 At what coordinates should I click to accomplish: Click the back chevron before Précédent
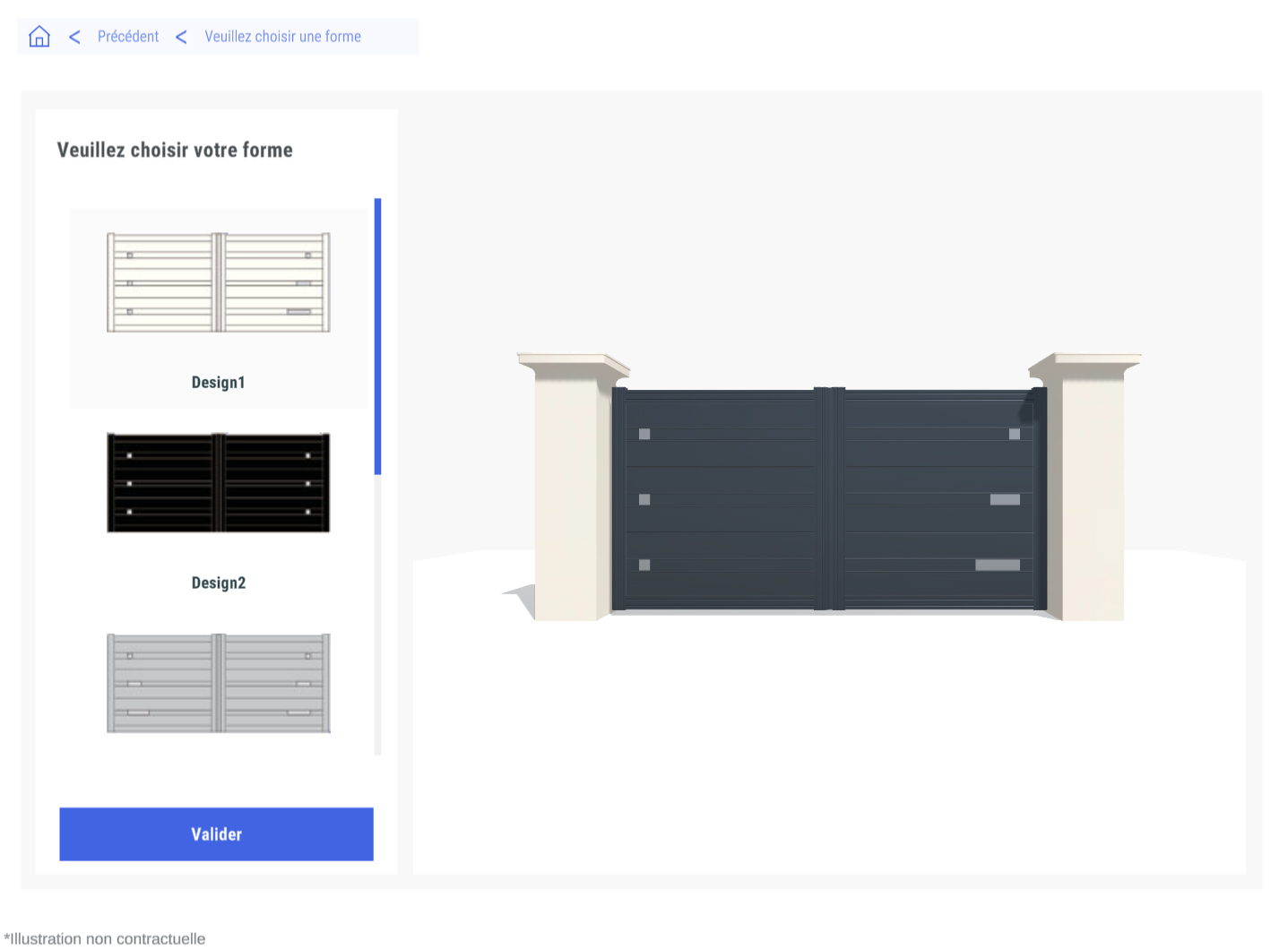pos(74,37)
